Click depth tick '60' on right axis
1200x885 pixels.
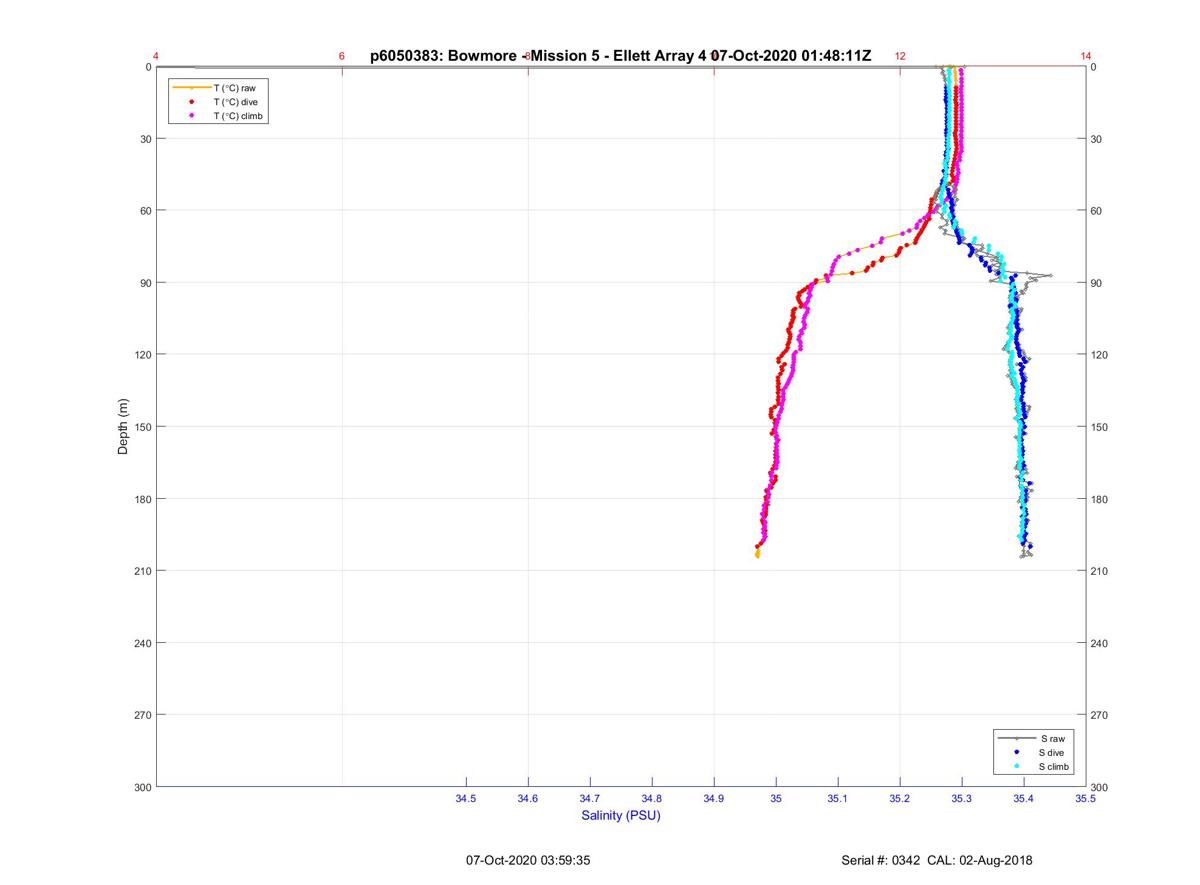[1097, 211]
